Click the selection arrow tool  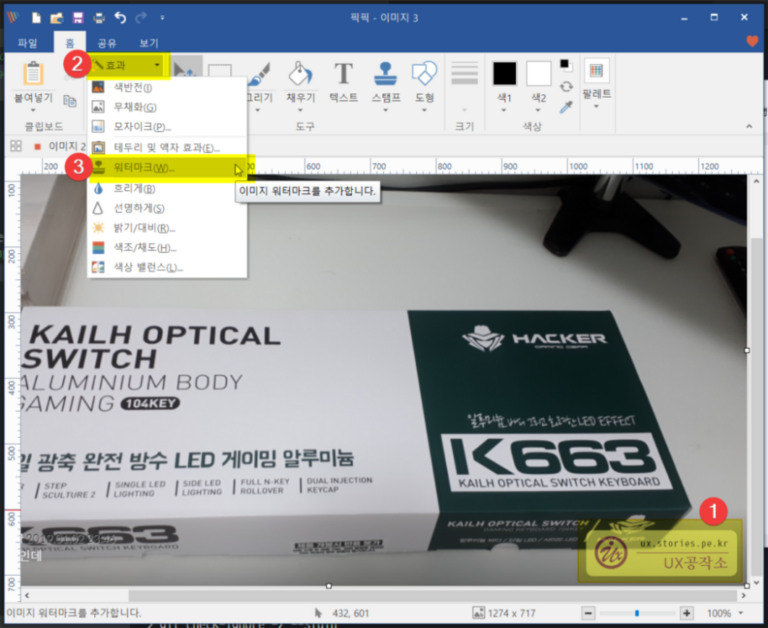click(x=185, y=70)
